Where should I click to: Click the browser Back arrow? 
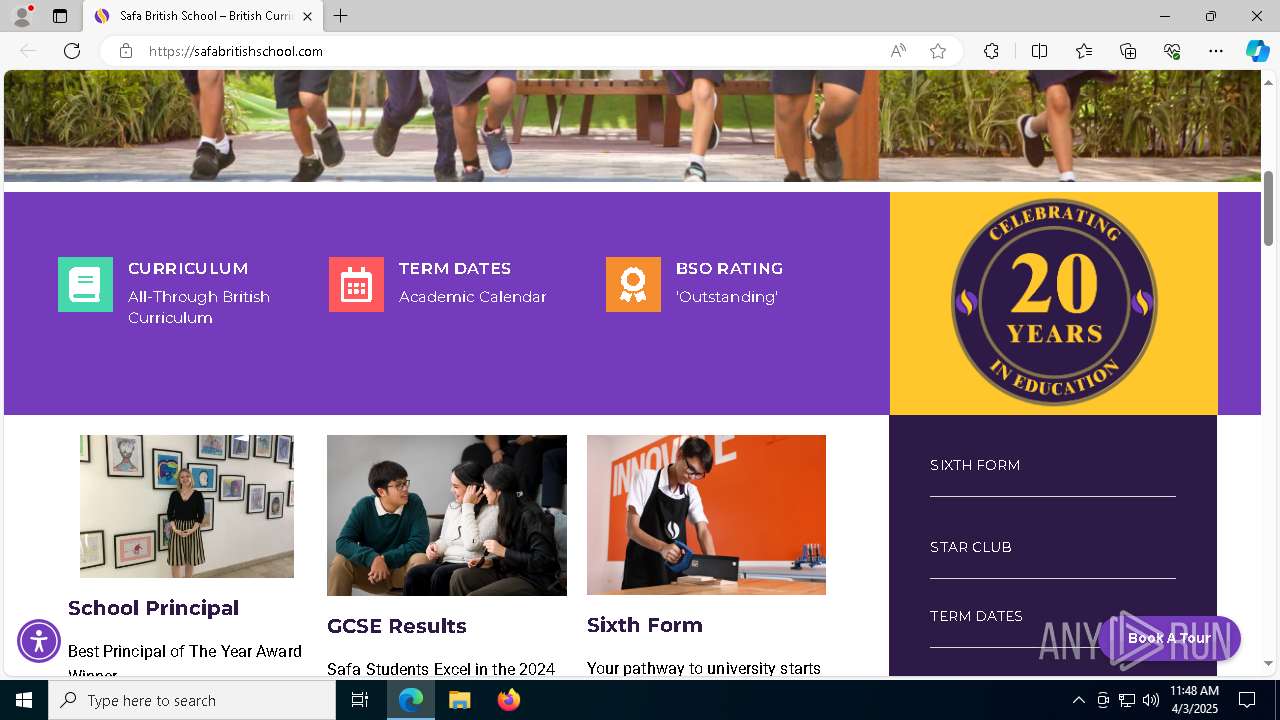click(x=28, y=51)
